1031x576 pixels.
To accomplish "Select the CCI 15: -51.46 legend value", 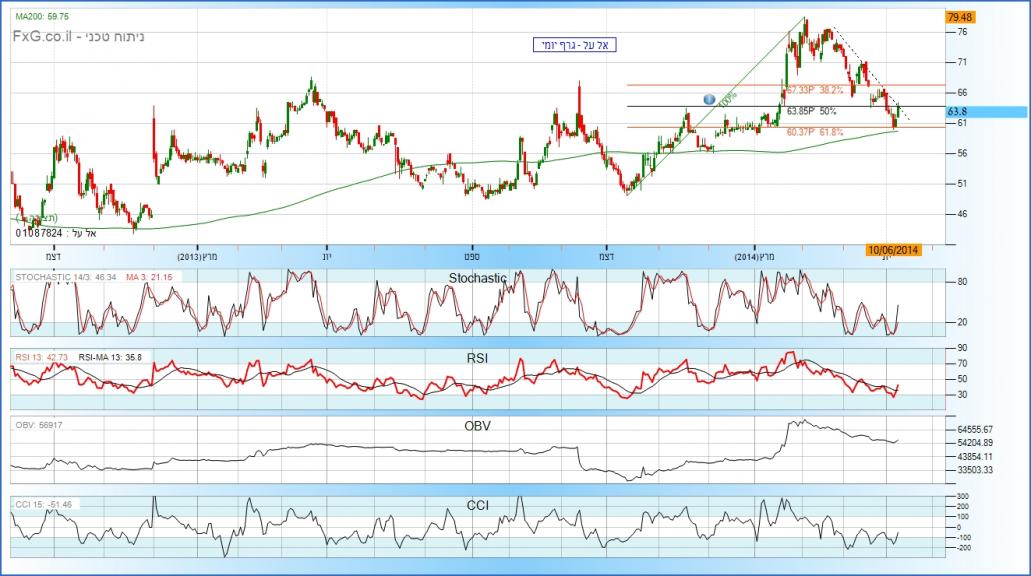I will (43, 503).
